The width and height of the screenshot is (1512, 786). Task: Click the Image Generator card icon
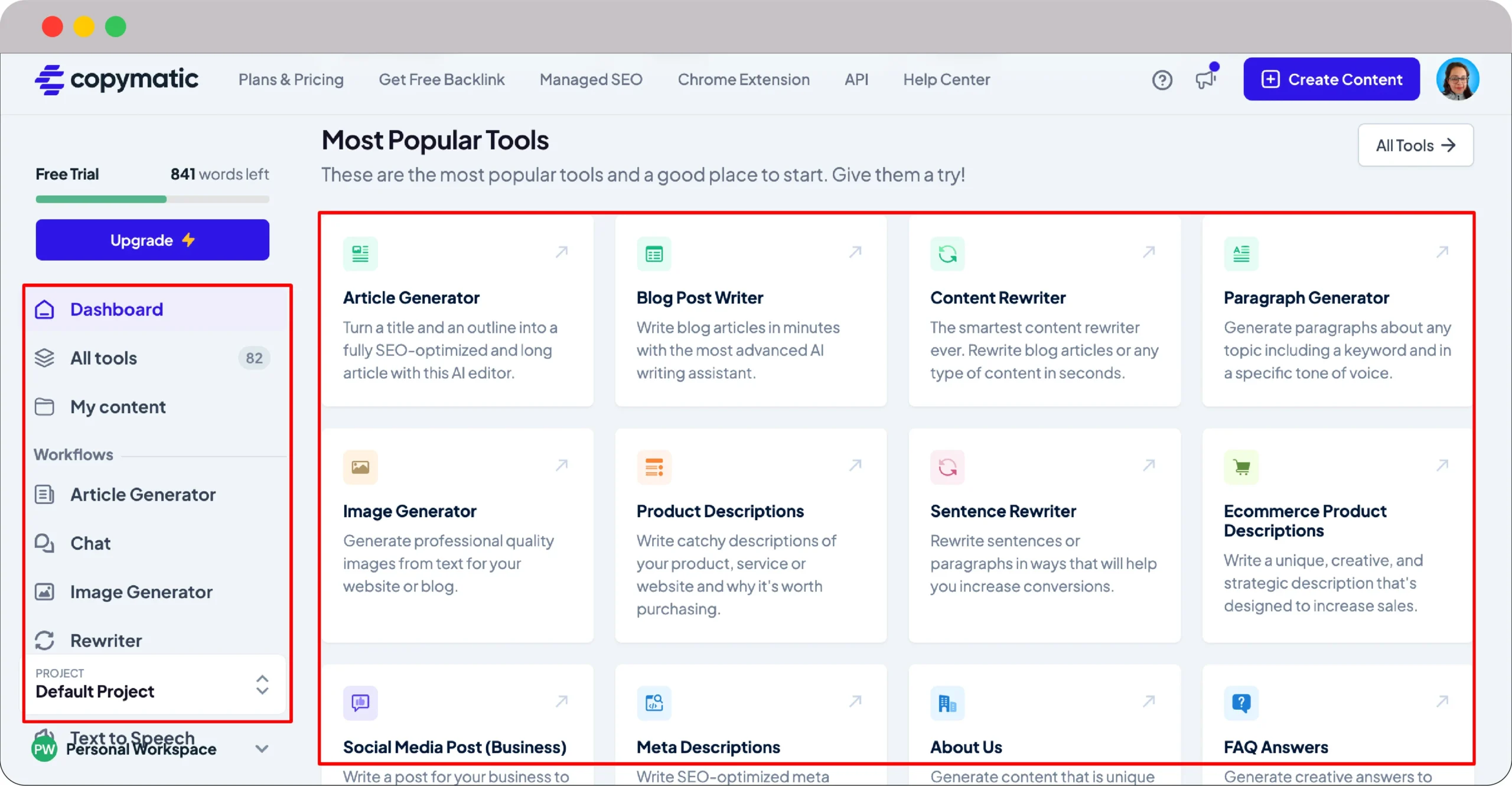point(360,467)
